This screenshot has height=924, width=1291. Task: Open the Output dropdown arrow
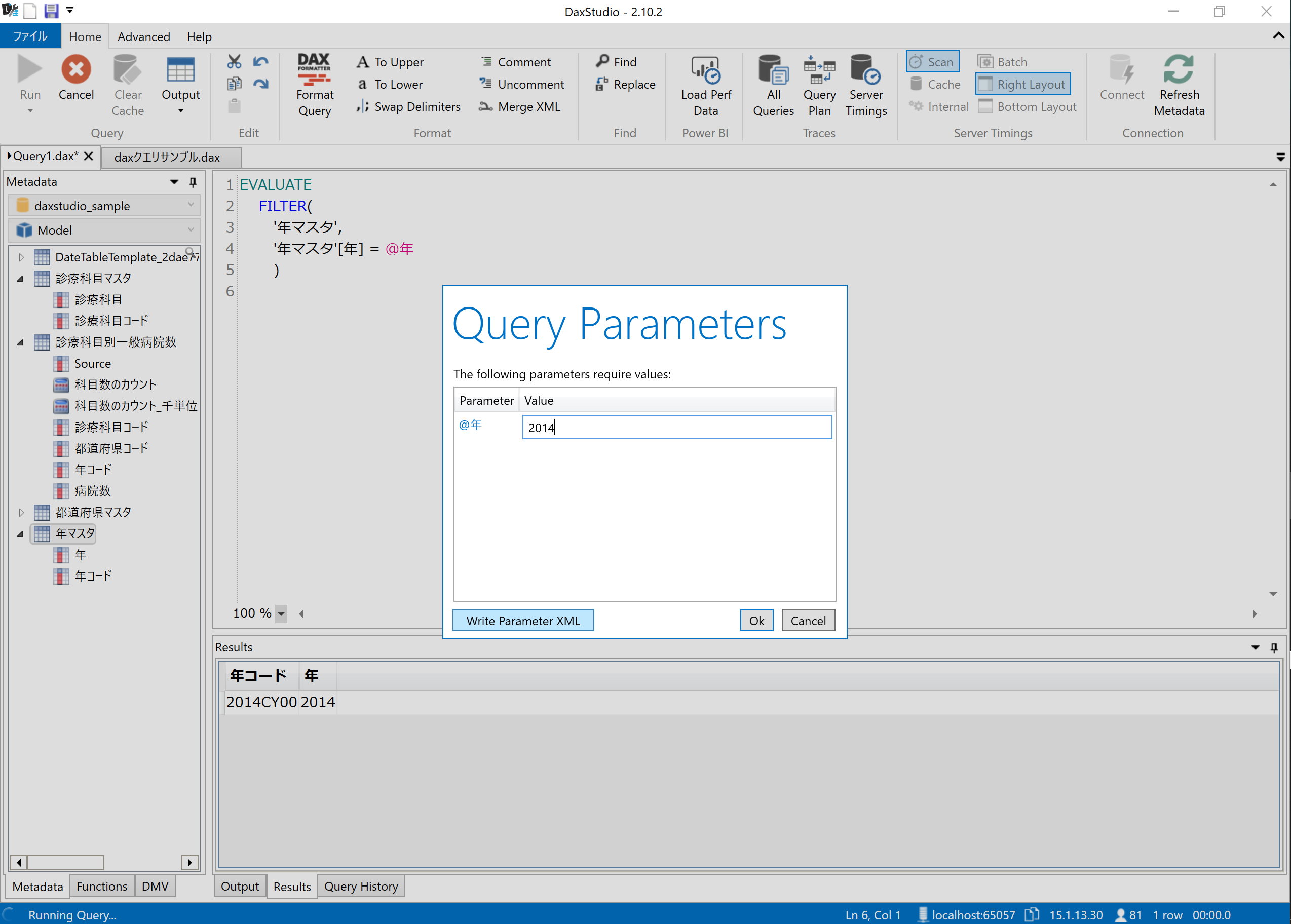(180, 111)
